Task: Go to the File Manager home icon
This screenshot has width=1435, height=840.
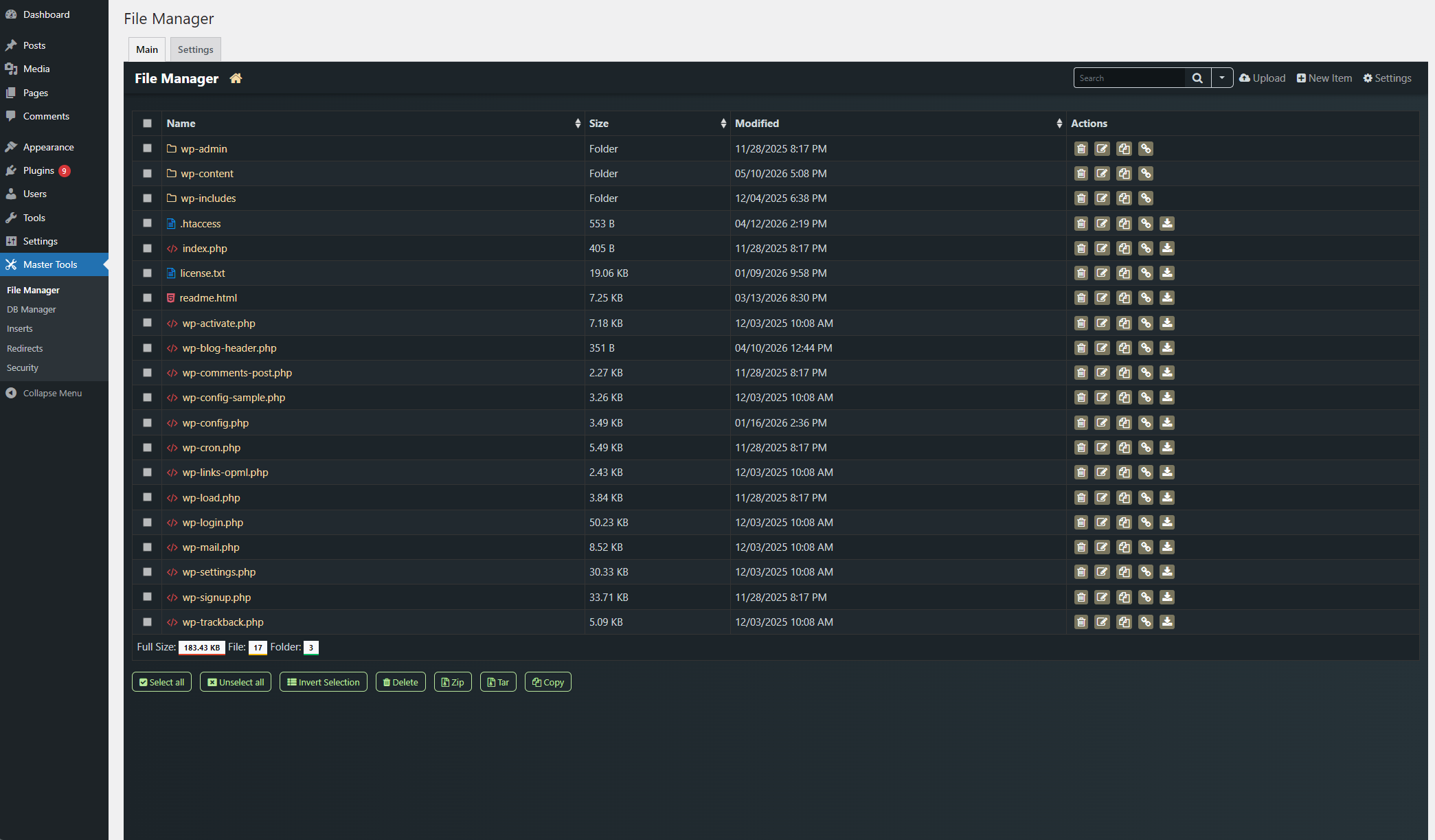Action: click(236, 78)
